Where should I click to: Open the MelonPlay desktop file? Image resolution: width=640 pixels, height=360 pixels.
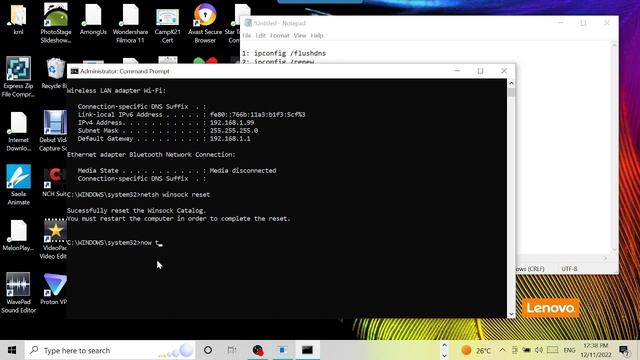pos(18,235)
